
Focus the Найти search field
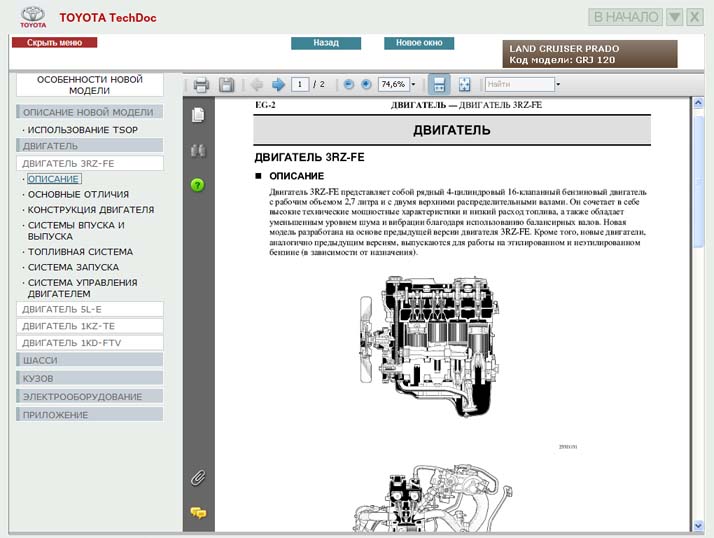point(520,84)
